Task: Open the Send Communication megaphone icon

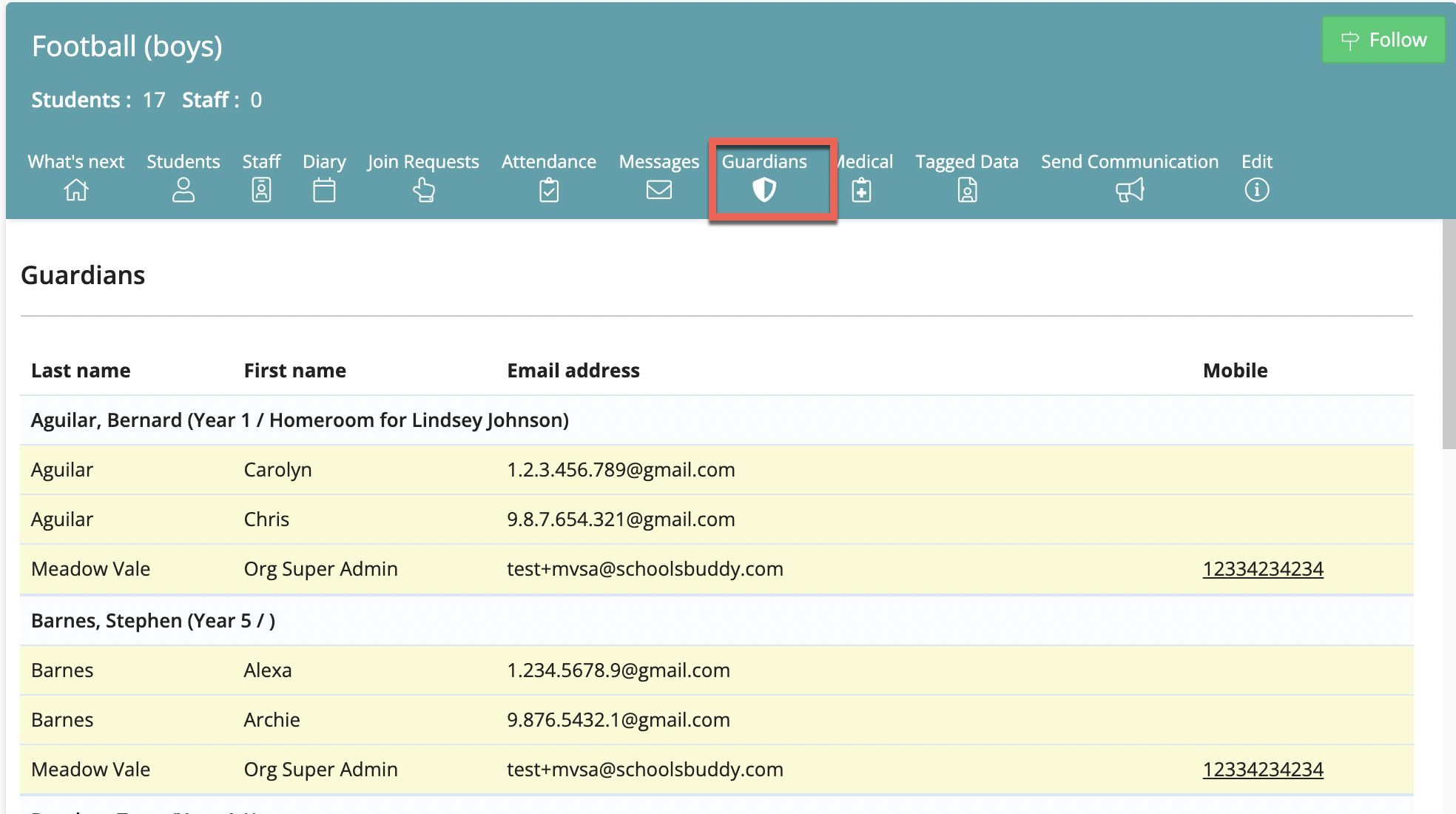Action: 1130,190
